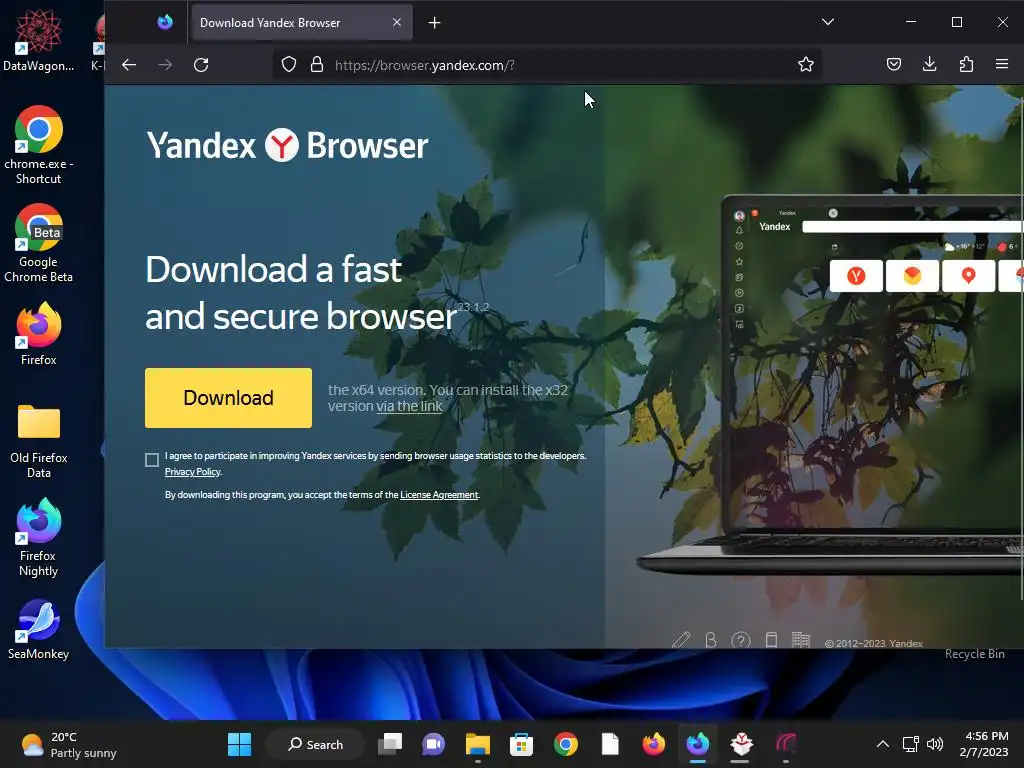The width and height of the screenshot is (1024, 768).
Task: Open chrome.exe Shortcut desktop icon
Action: 39,145
